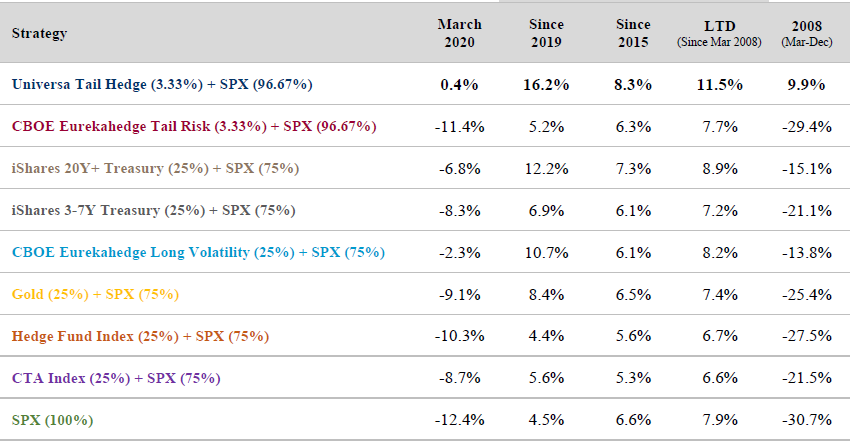Image resolution: width=854 pixels, height=442 pixels.
Task: Click the Since 2019 column header
Action: [x=546, y=33]
